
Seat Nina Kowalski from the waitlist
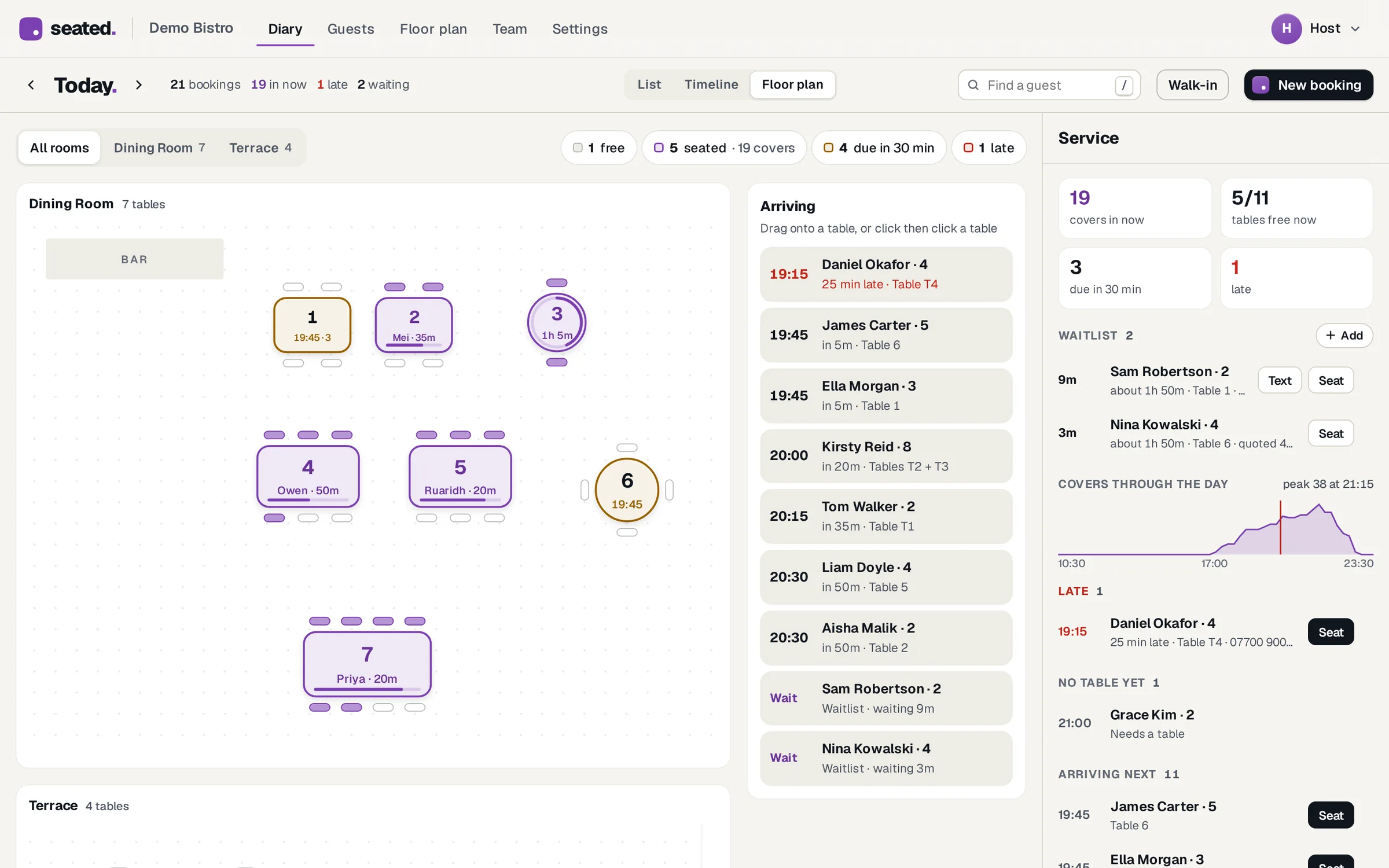(x=1331, y=433)
